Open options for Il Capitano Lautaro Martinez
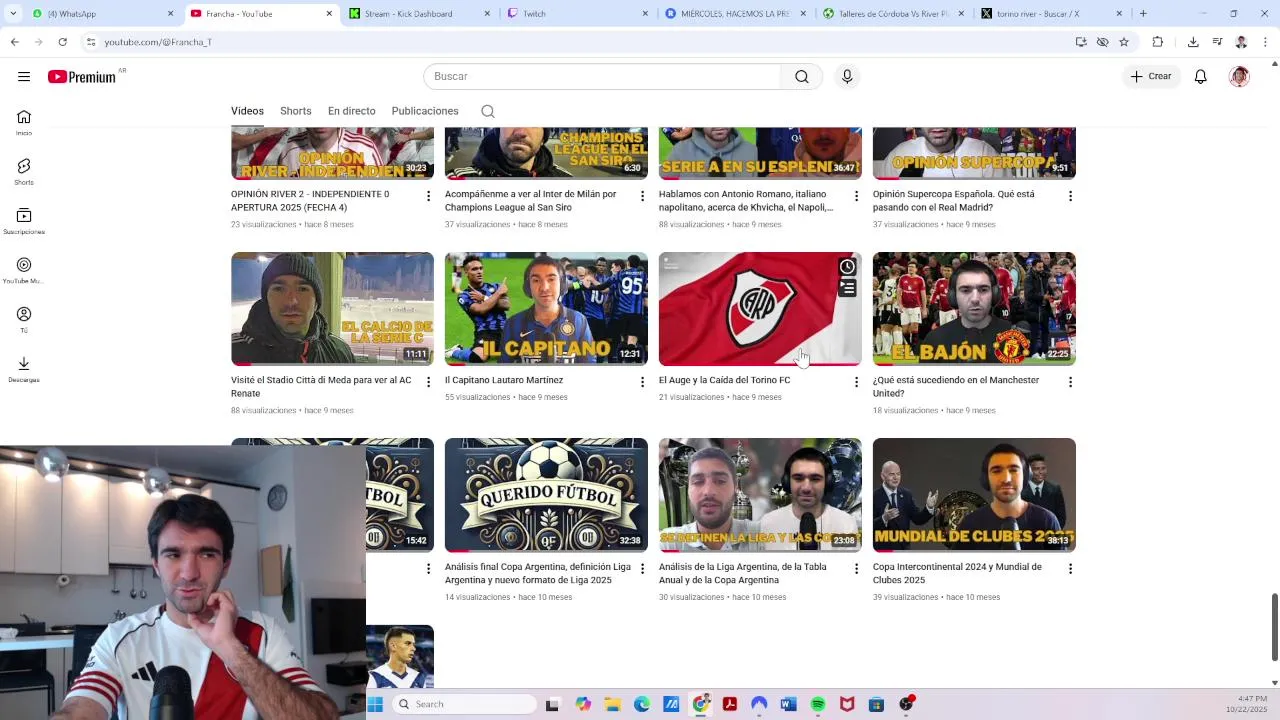1280x720 pixels. (x=642, y=382)
